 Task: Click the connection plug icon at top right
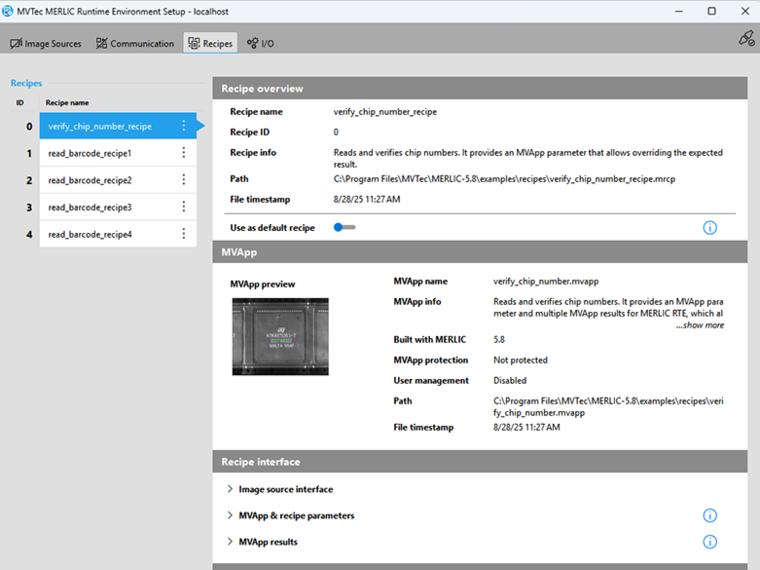point(746,39)
